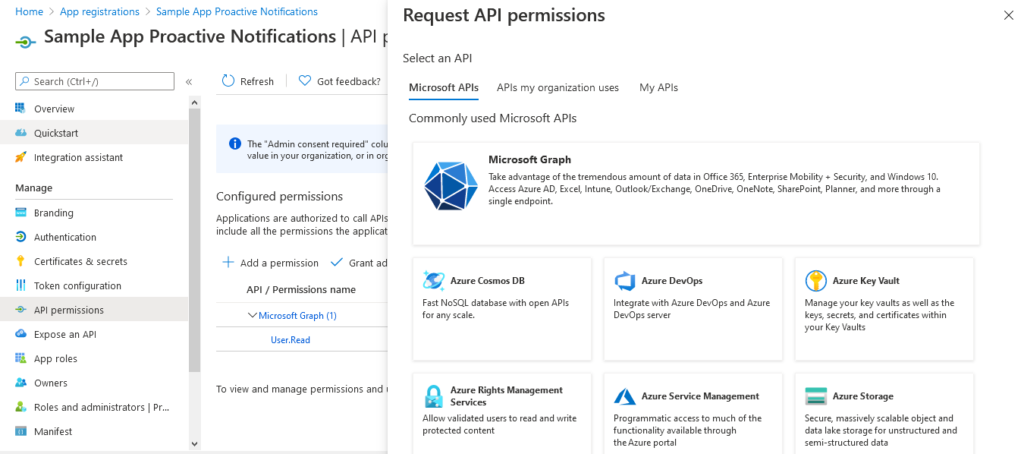Click the Integration assistant rocket icon

(x=21, y=157)
